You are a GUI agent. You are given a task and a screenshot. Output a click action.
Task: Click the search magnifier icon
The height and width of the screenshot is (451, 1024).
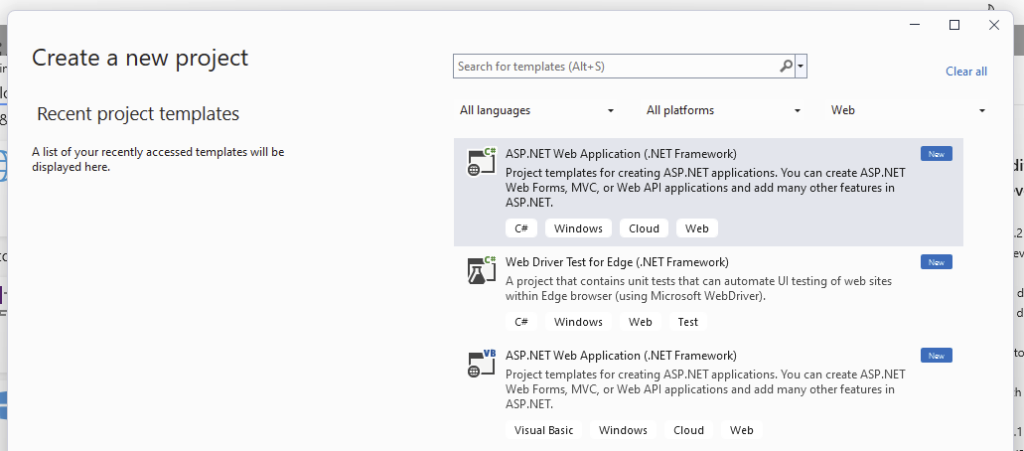(x=786, y=66)
